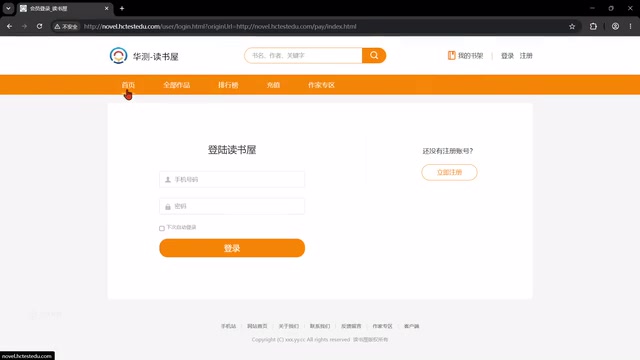This screenshot has height=360, width=640.
Task: Click the browser forward arrow
Action: [24, 26]
